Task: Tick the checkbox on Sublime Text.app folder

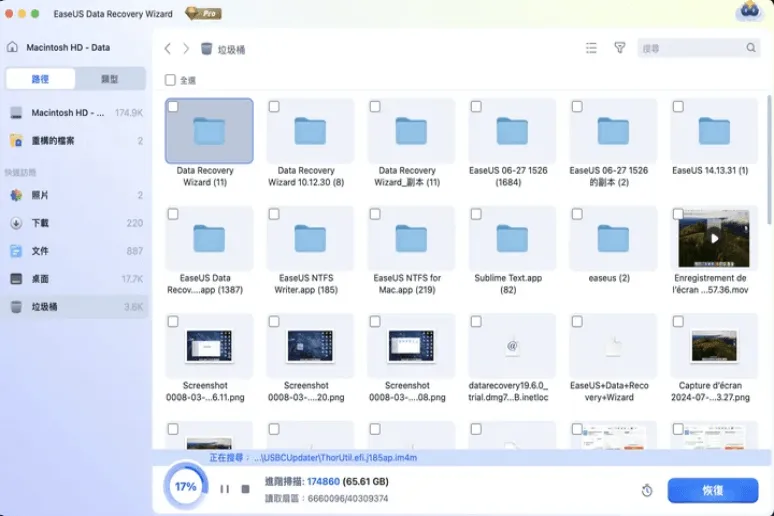Action: point(476,214)
